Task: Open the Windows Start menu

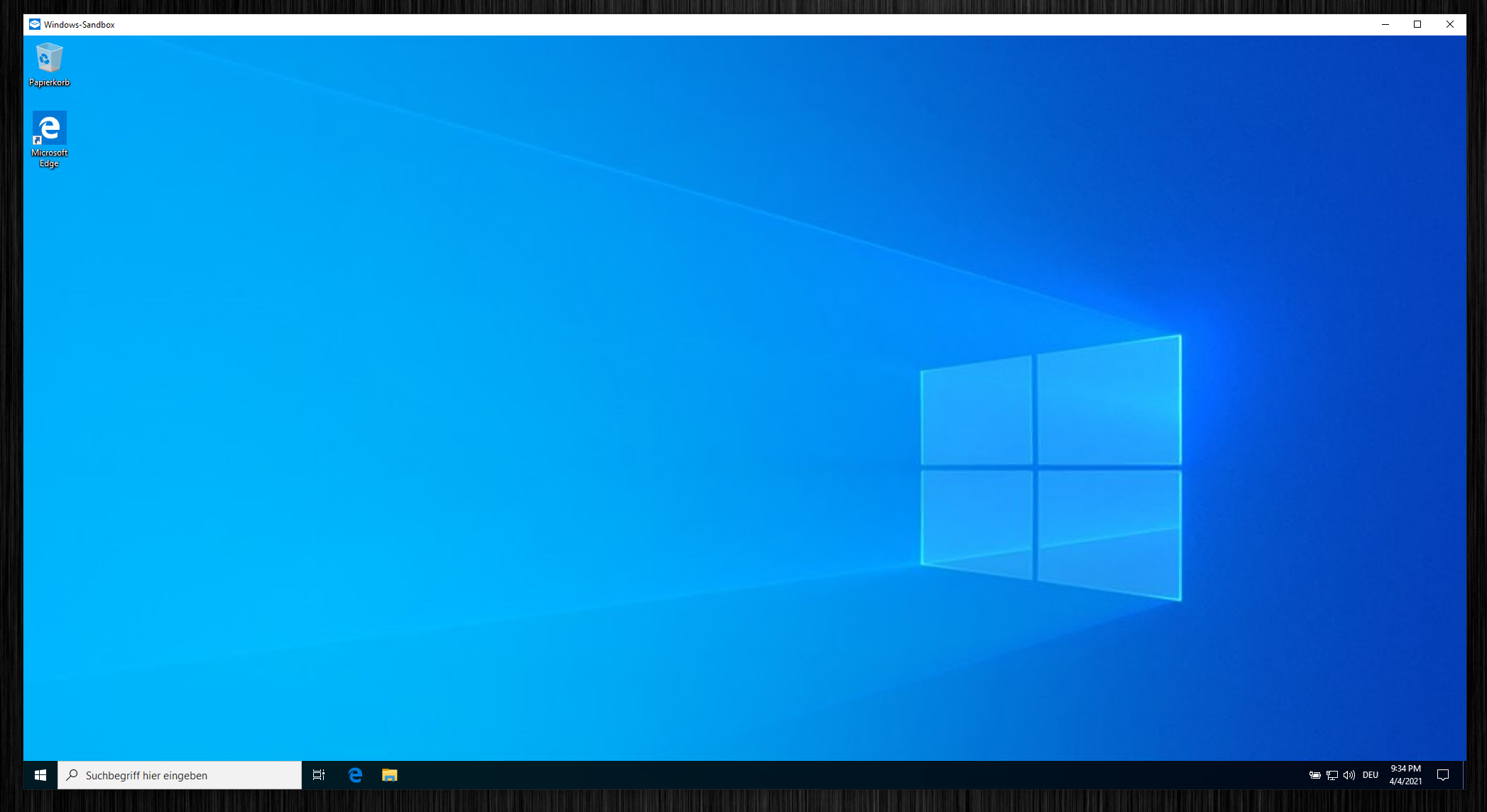Action: (40, 775)
